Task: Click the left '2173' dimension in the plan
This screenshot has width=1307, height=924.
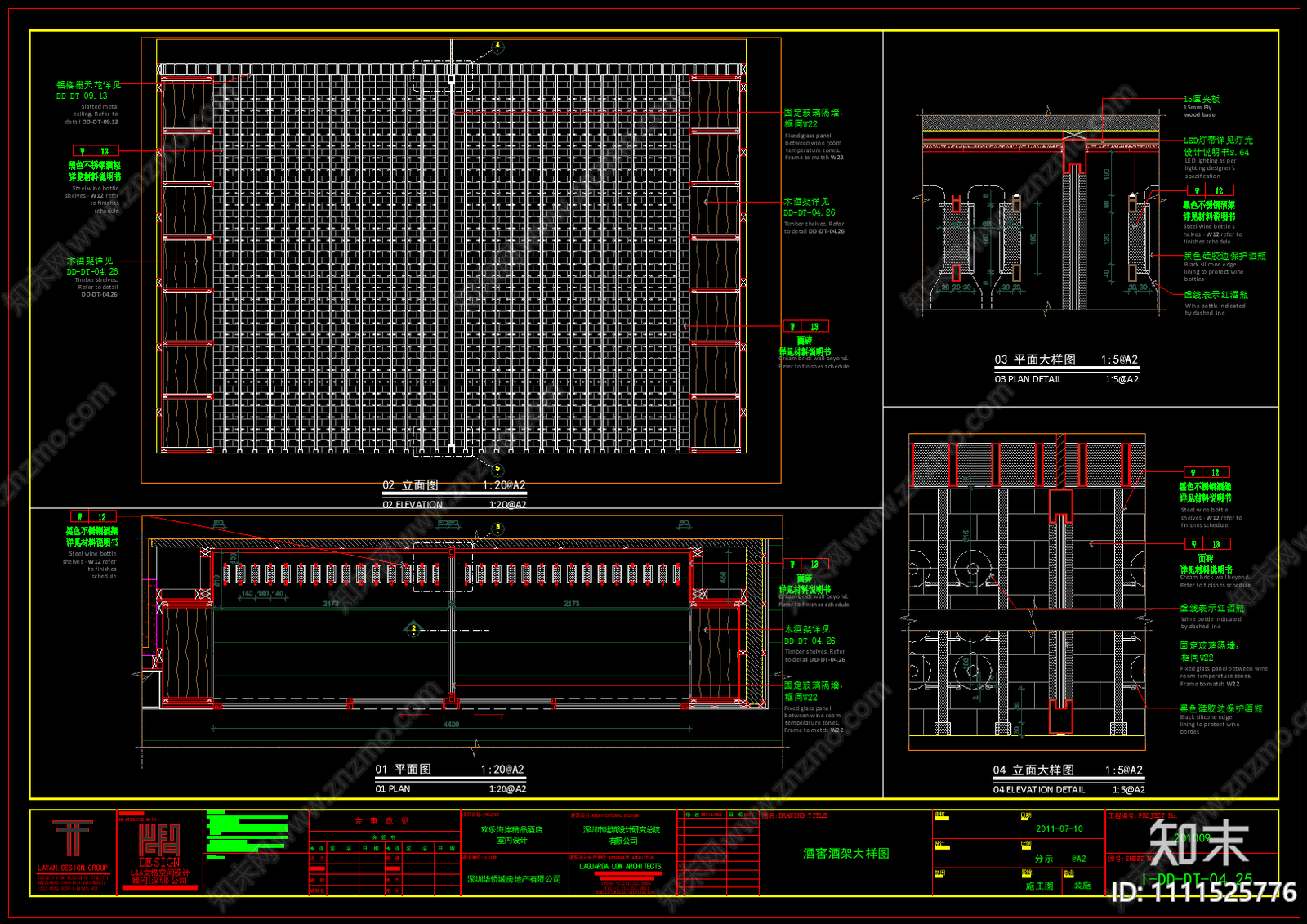Action: (x=331, y=604)
